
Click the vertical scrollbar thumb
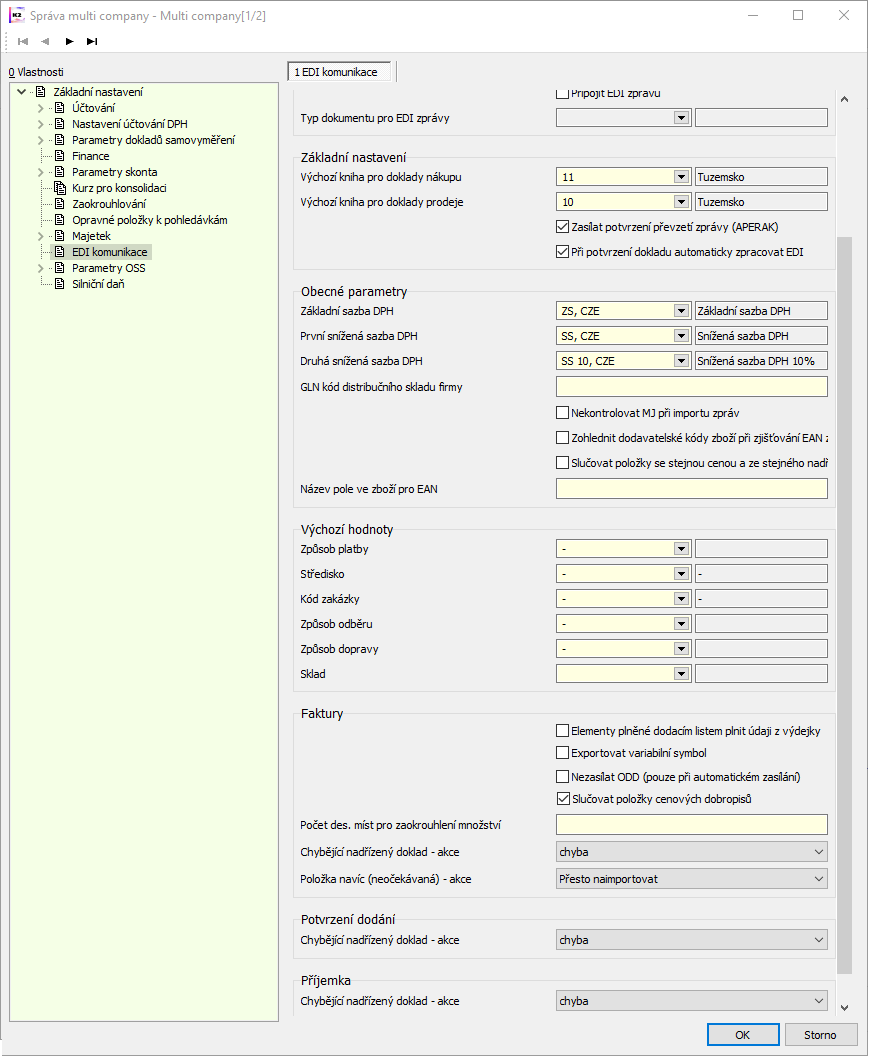(x=844, y=605)
